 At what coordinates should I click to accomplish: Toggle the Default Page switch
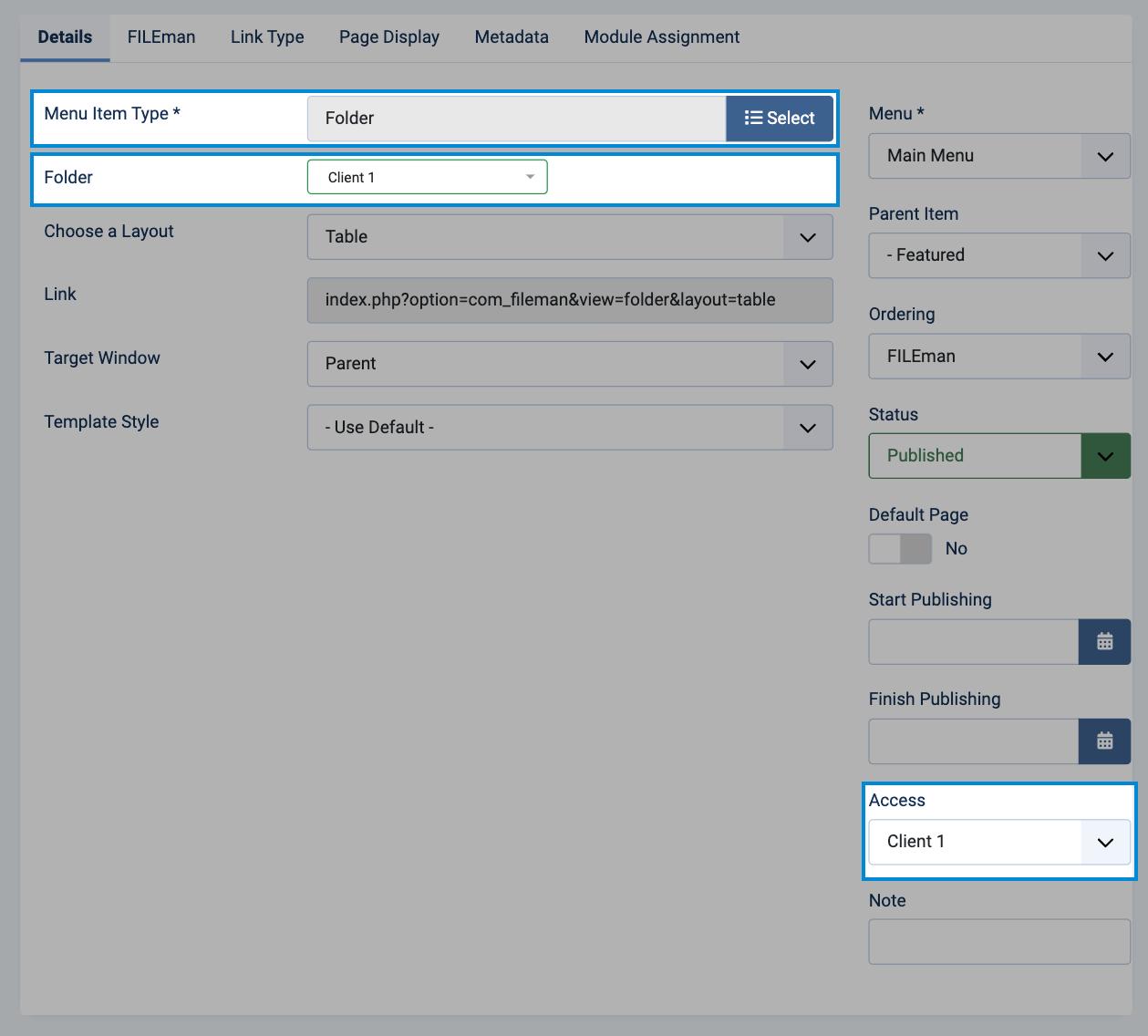[900, 549]
